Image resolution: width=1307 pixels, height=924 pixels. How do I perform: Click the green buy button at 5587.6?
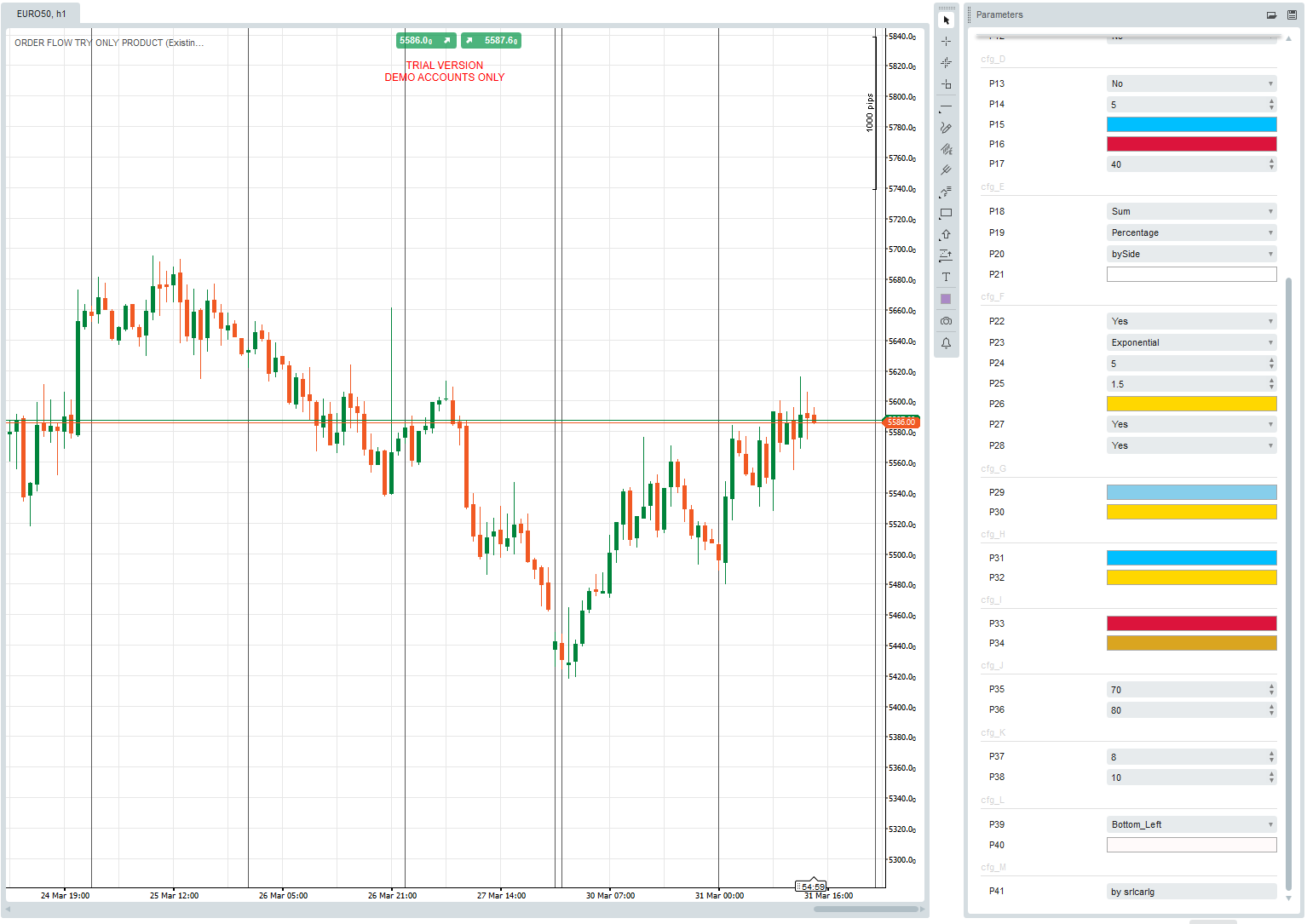(x=491, y=40)
